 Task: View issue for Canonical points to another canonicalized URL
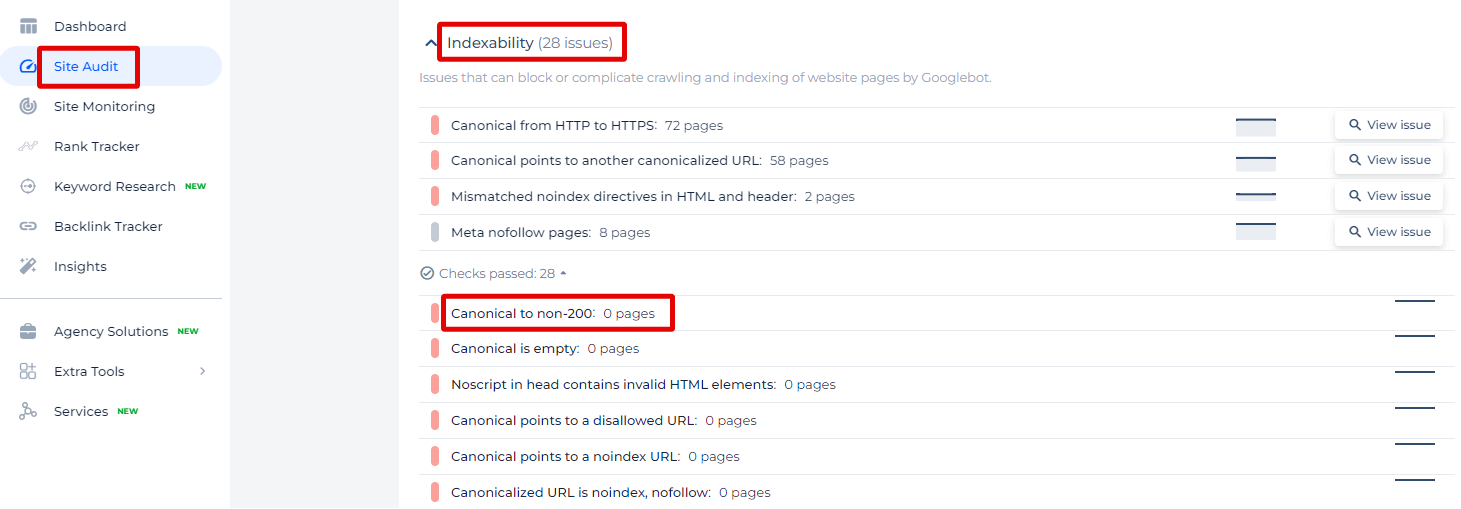[1389, 160]
